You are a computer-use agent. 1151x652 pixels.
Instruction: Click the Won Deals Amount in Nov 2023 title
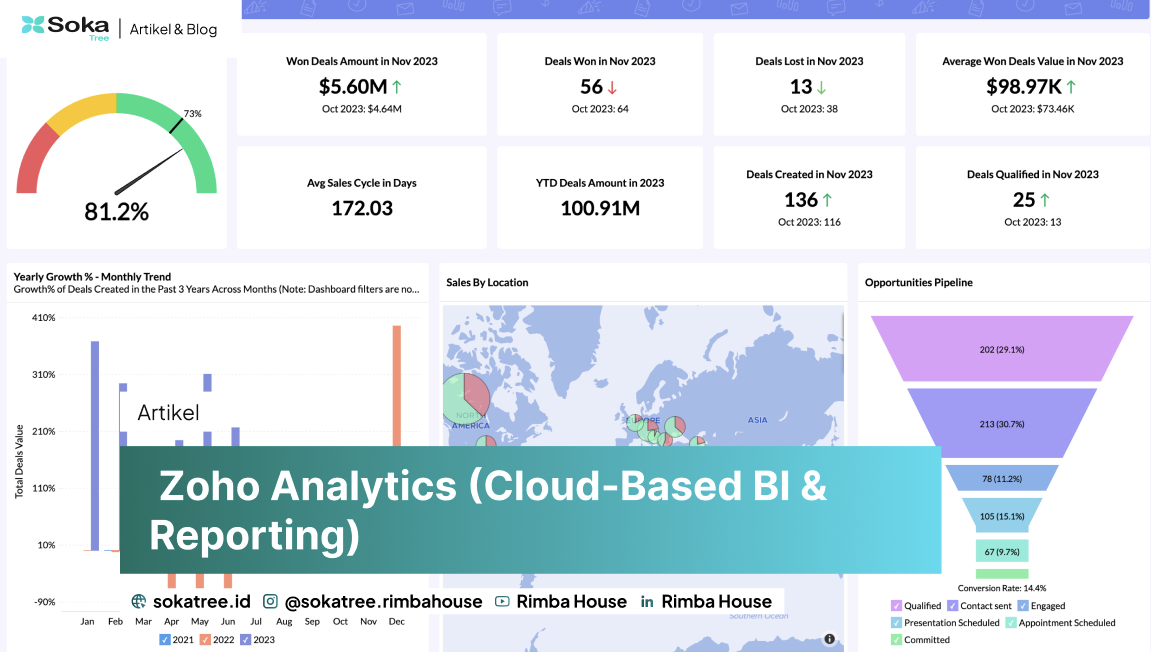tap(362, 61)
